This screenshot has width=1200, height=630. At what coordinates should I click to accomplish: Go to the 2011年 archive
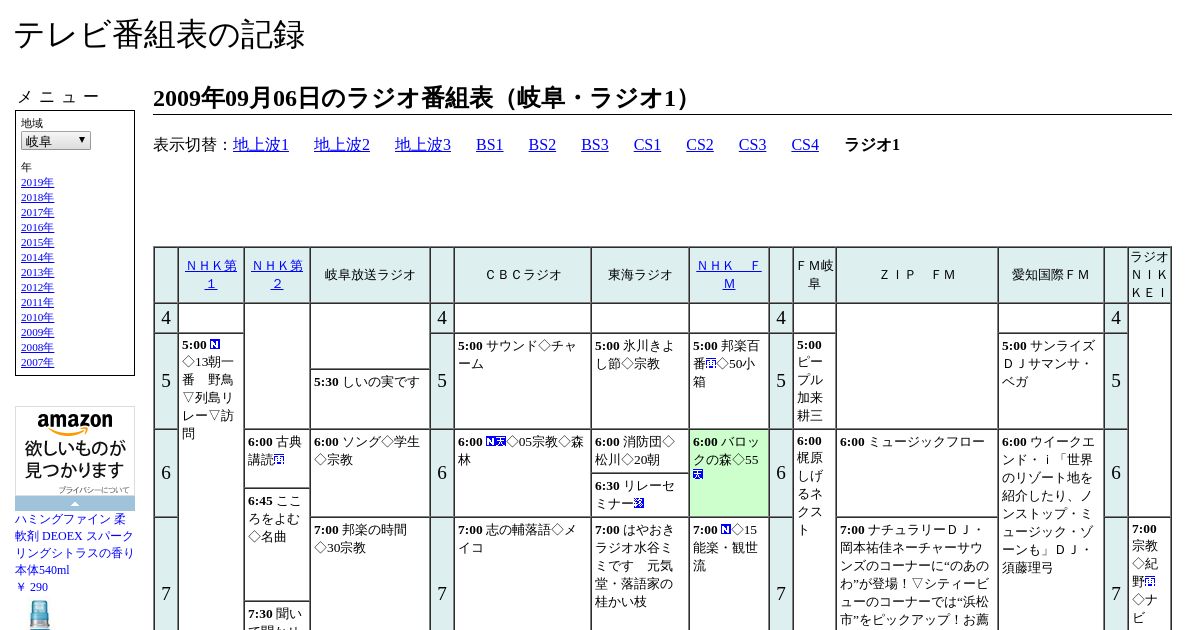(38, 302)
